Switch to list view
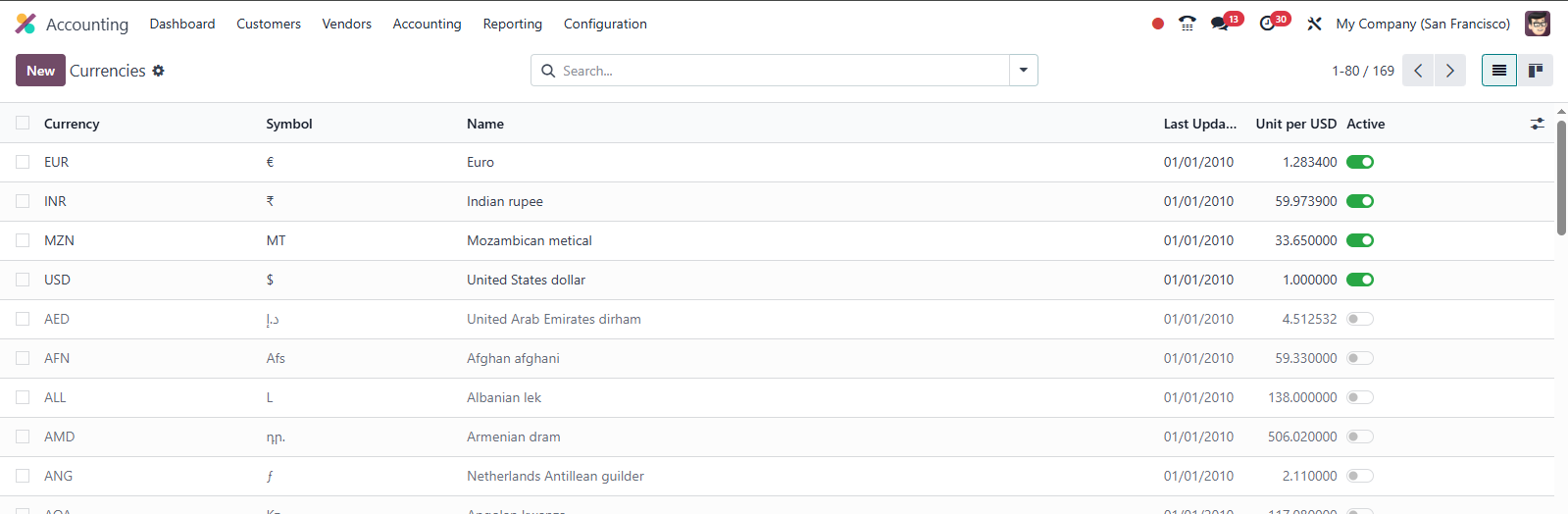 click(1499, 71)
